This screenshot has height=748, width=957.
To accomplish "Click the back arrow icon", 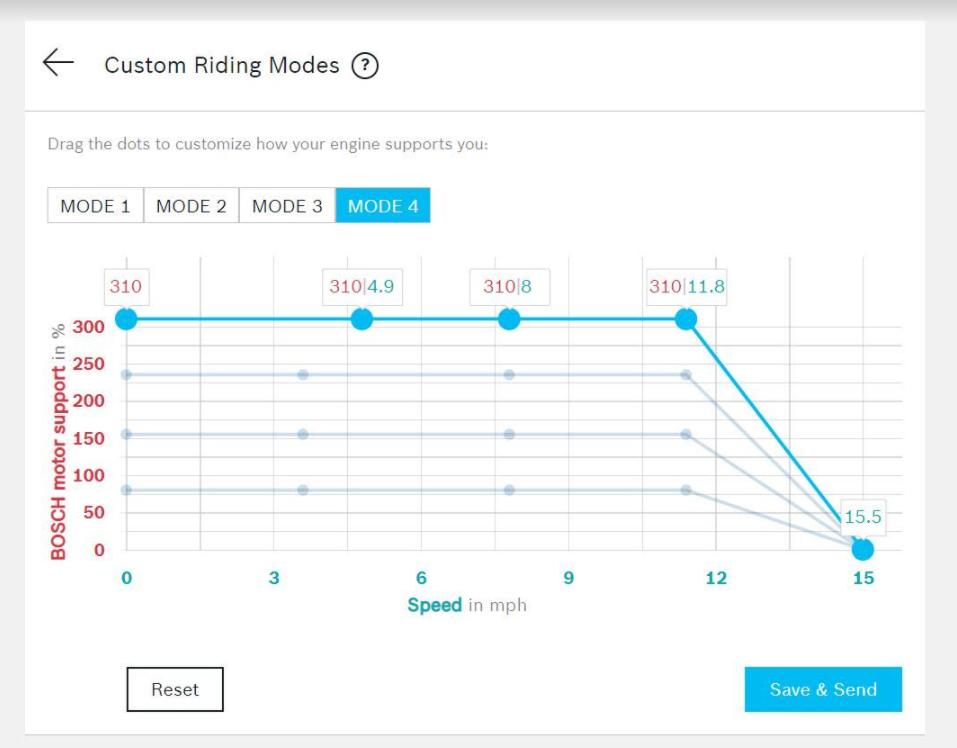I will pos(58,63).
